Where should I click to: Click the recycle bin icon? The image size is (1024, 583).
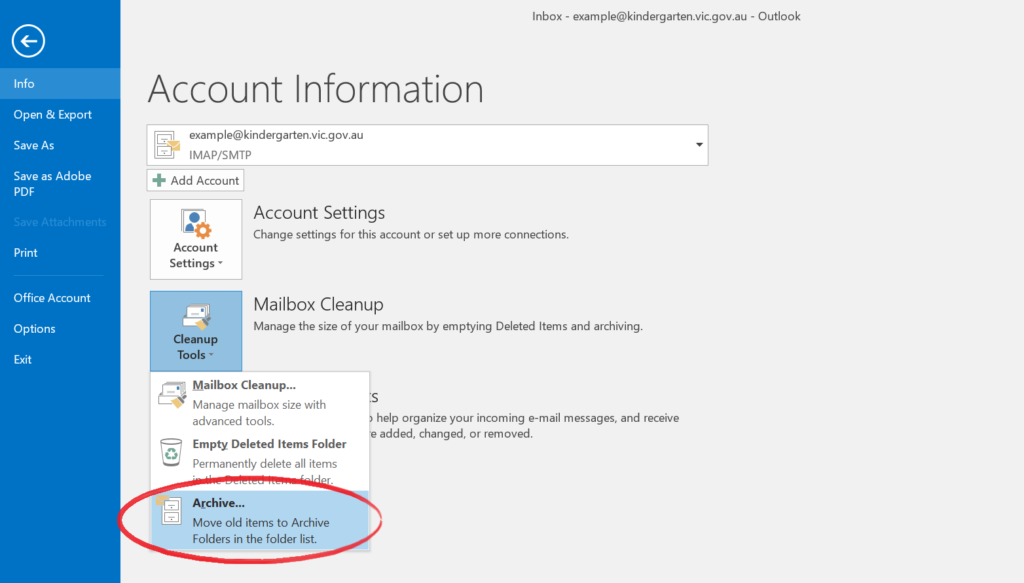171,452
